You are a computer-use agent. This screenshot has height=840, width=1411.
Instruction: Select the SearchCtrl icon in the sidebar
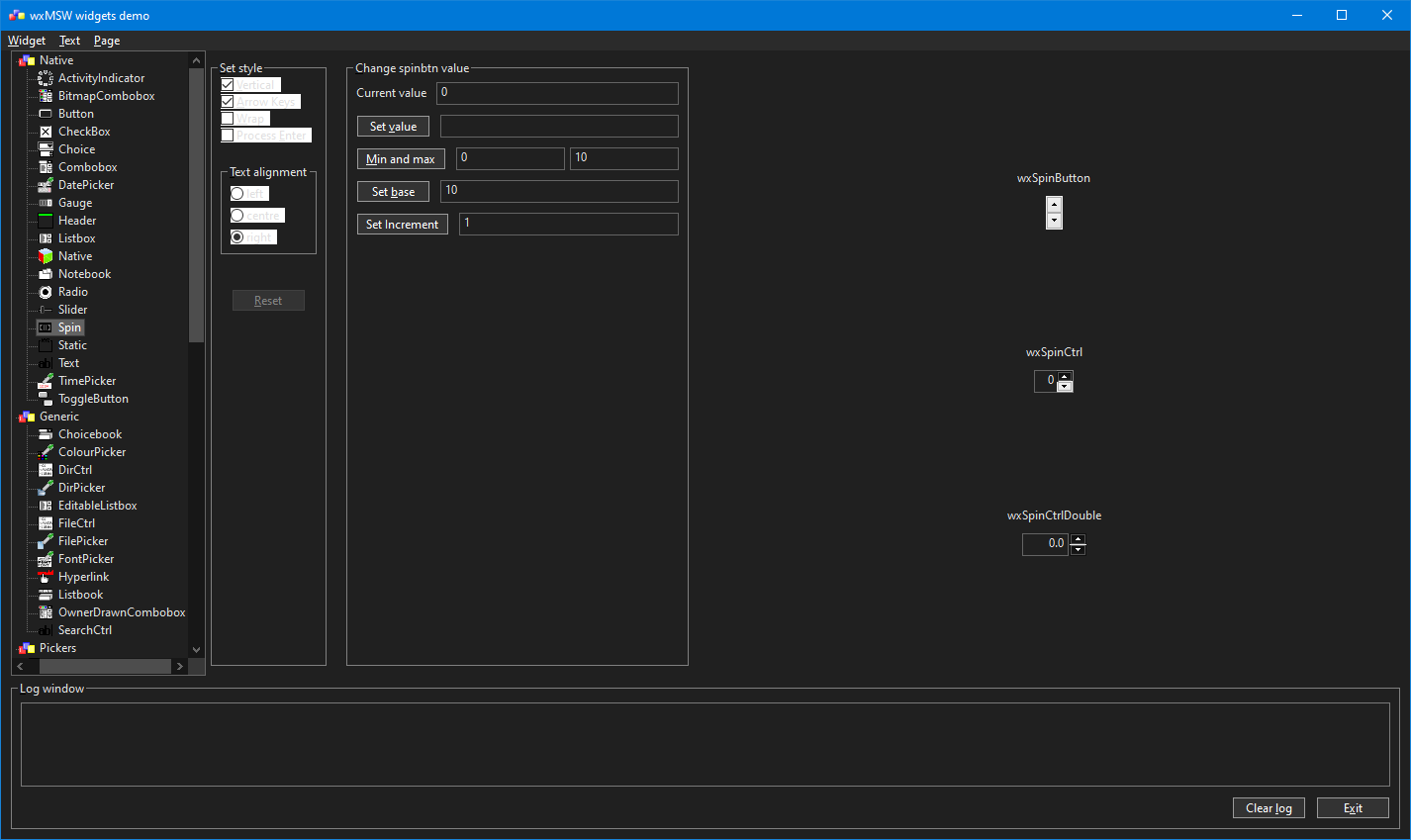tap(46, 629)
